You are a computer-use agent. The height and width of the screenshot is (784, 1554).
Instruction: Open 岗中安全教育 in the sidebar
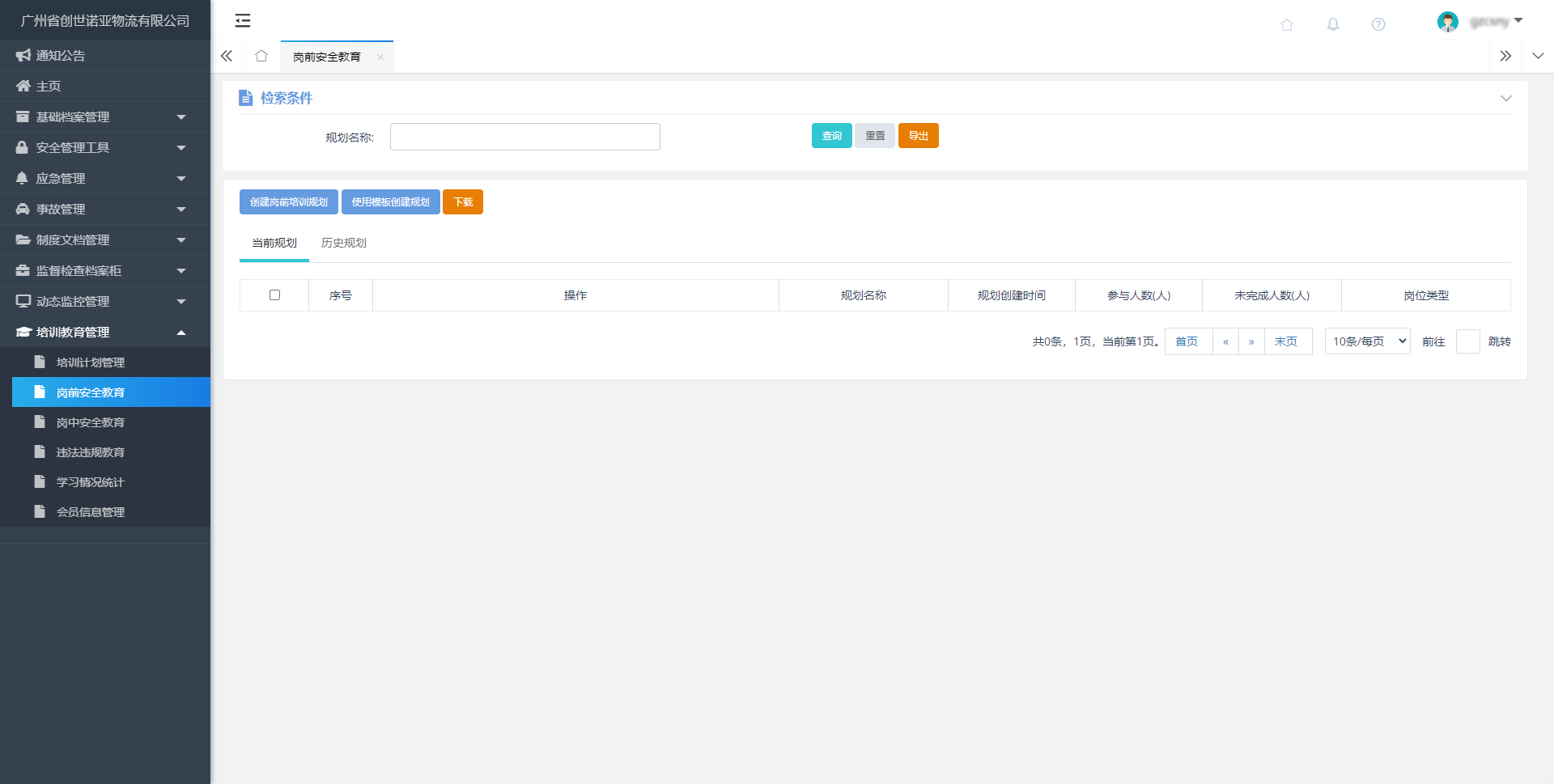pyautogui.click(x=90, y=422)
